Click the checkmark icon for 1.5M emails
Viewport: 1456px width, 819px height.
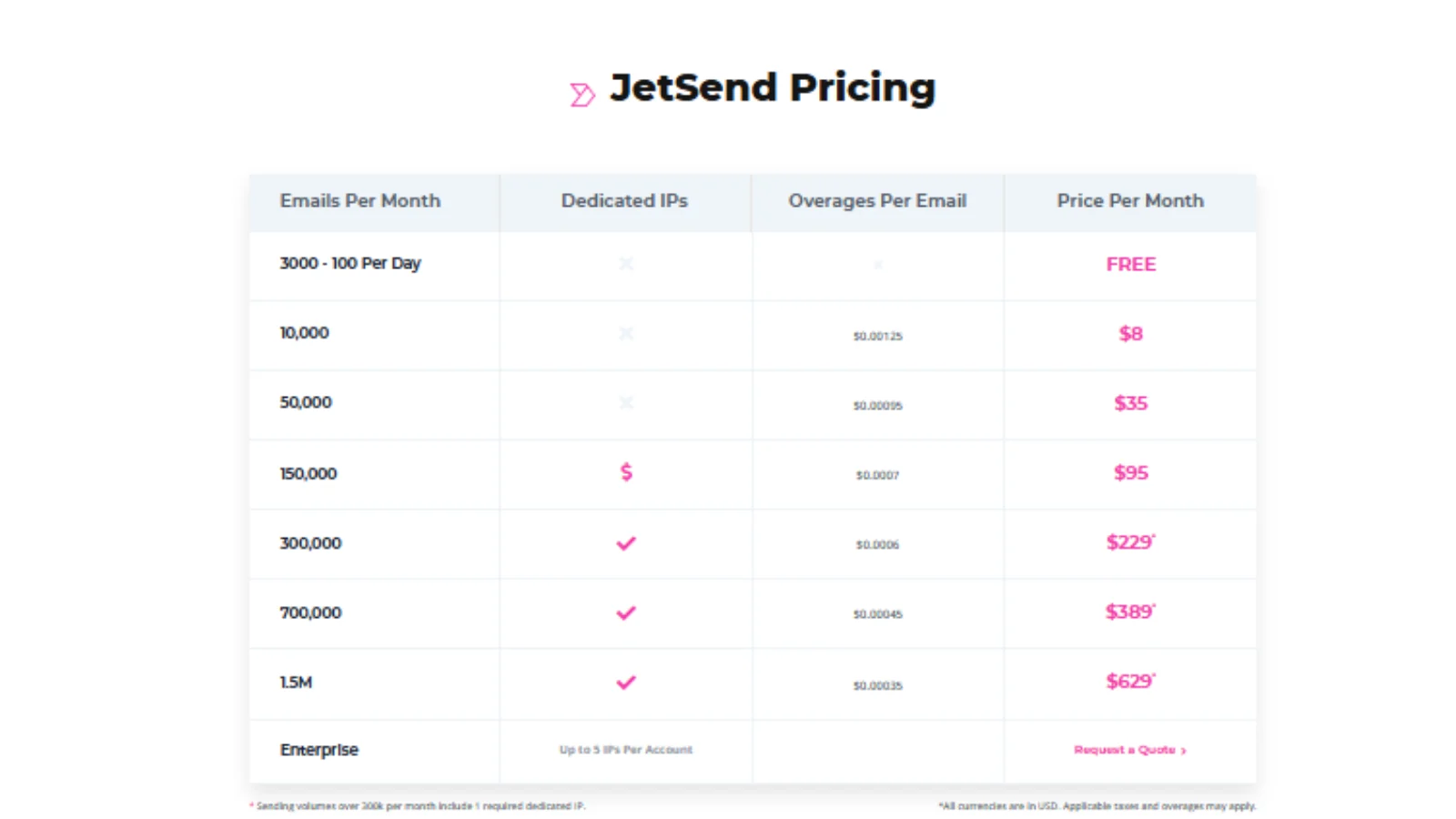pyautogui.click(x=625, y=682)
